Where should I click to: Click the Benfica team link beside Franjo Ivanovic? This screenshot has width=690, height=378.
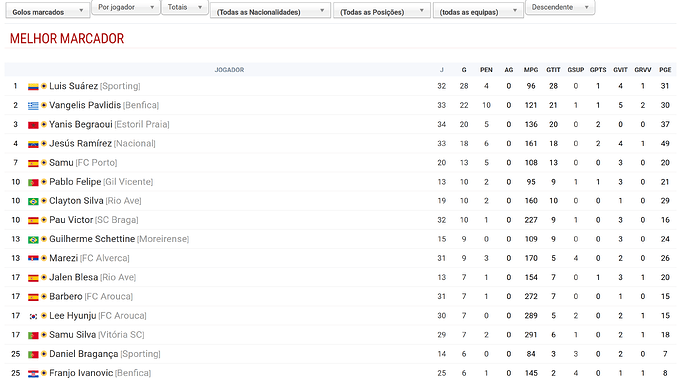coord(133,373)
